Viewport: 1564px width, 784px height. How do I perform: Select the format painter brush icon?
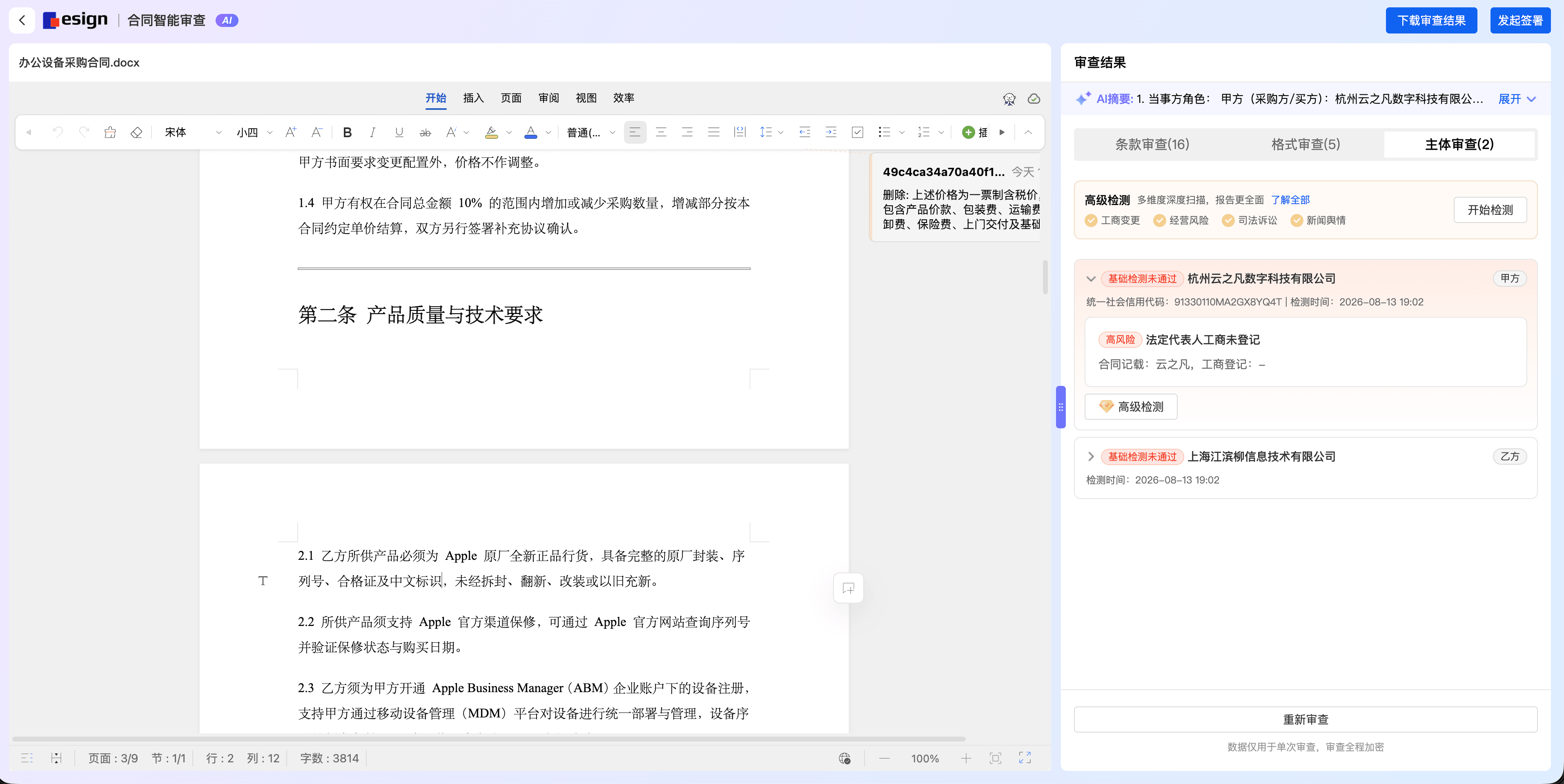110,132
